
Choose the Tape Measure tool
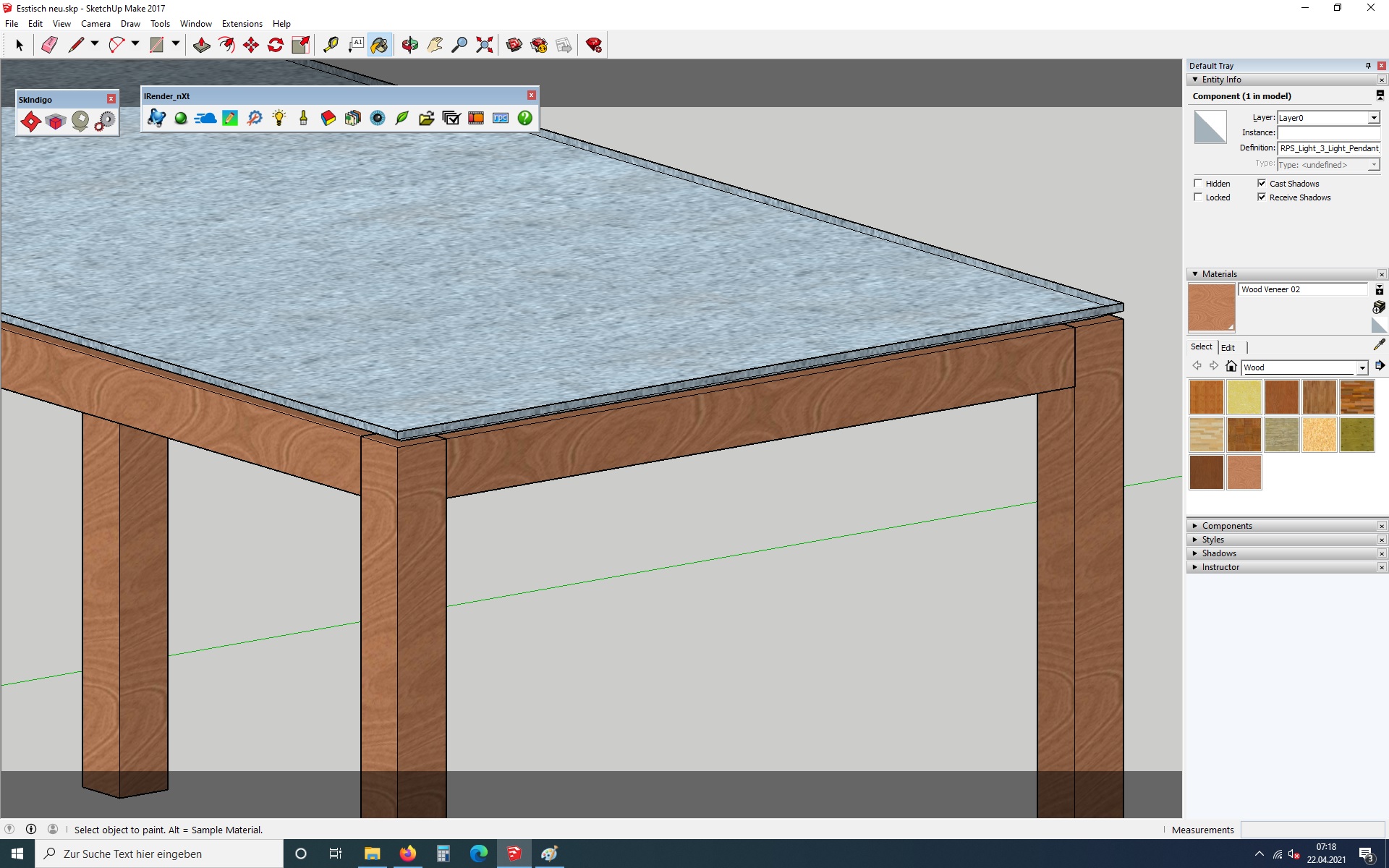(331, 45)
